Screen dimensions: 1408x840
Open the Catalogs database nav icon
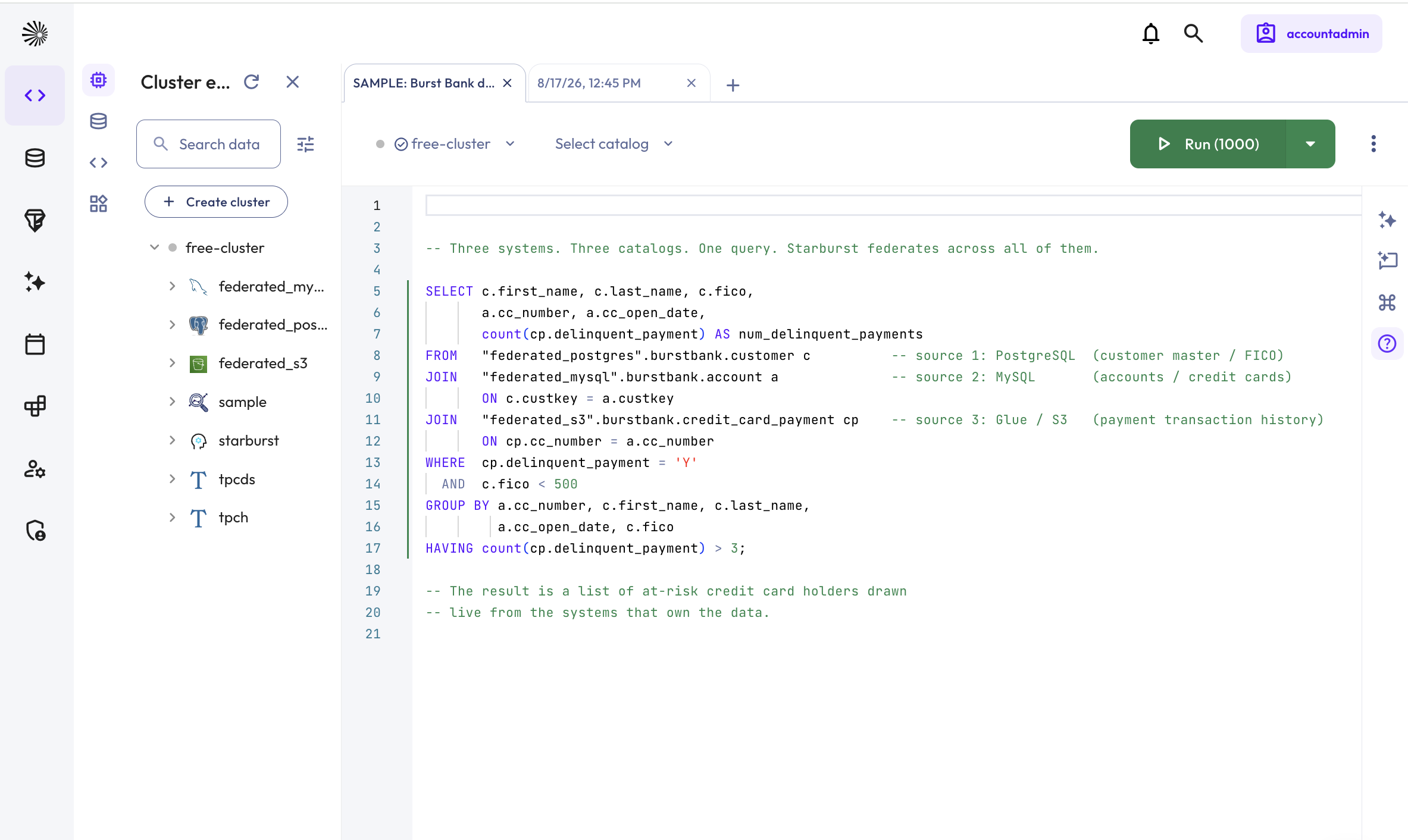click(x=35, y=158)
